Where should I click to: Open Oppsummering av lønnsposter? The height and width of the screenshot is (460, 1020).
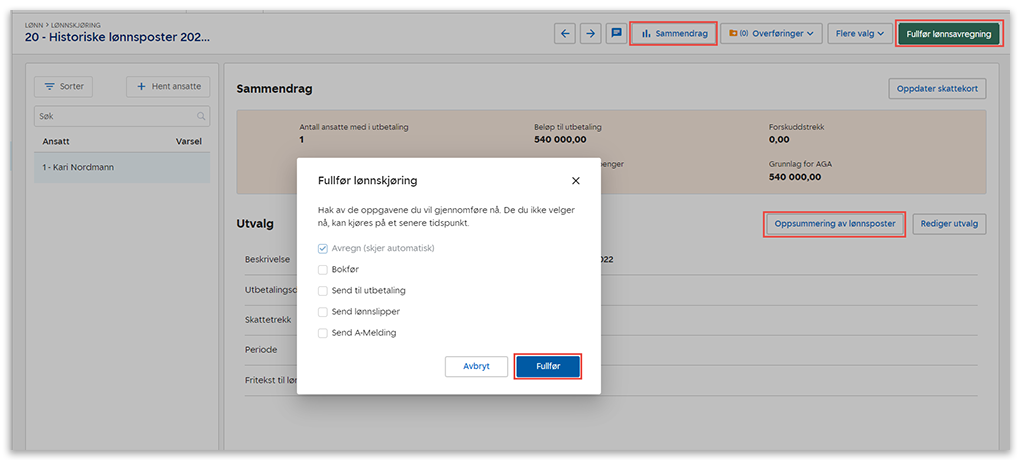pos(835,223)
